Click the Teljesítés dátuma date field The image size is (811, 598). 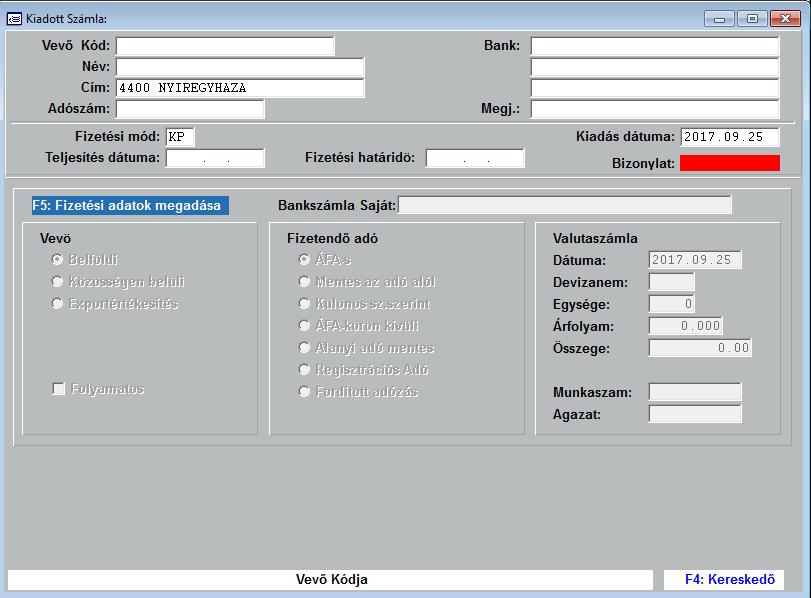(215, 158)
